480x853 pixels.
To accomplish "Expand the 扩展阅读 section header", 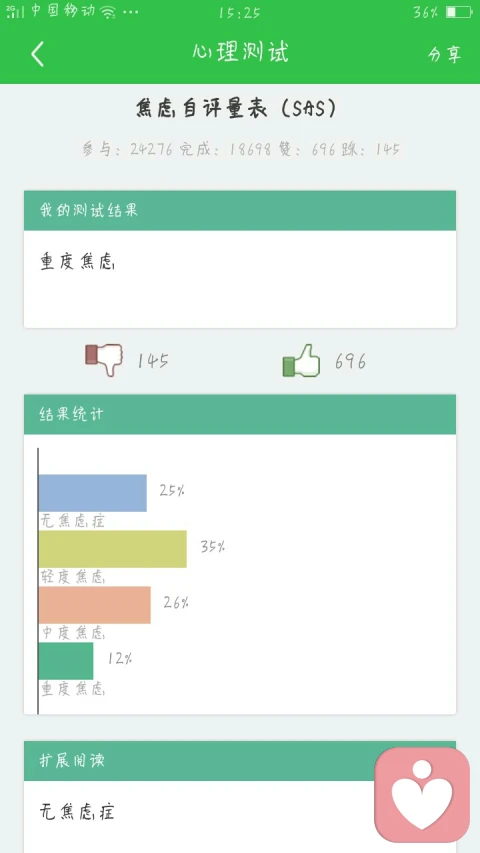I will pos(240,761).
